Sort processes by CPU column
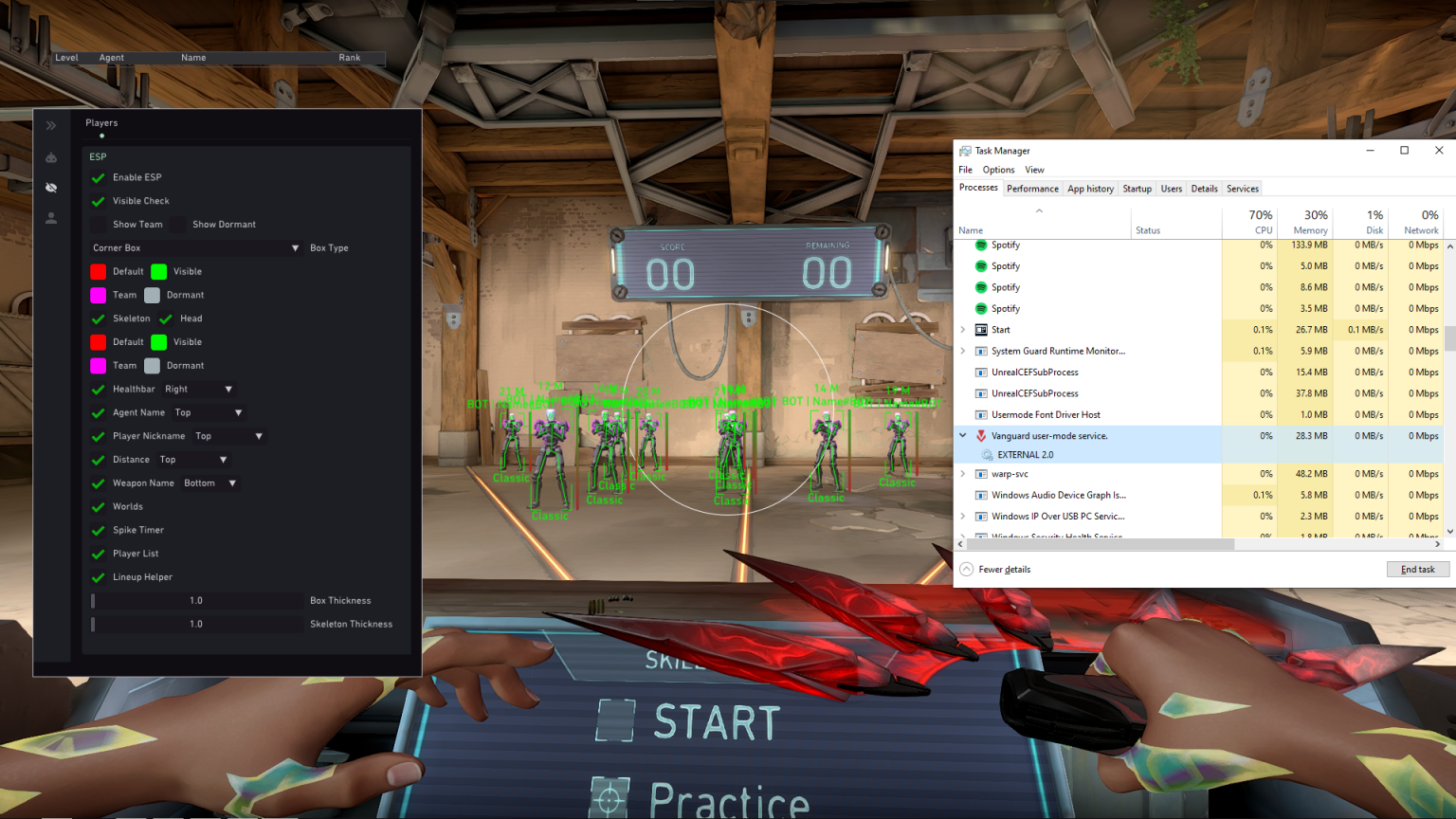The width and height of the screenshot is (1456, 819). [1251, 222]
